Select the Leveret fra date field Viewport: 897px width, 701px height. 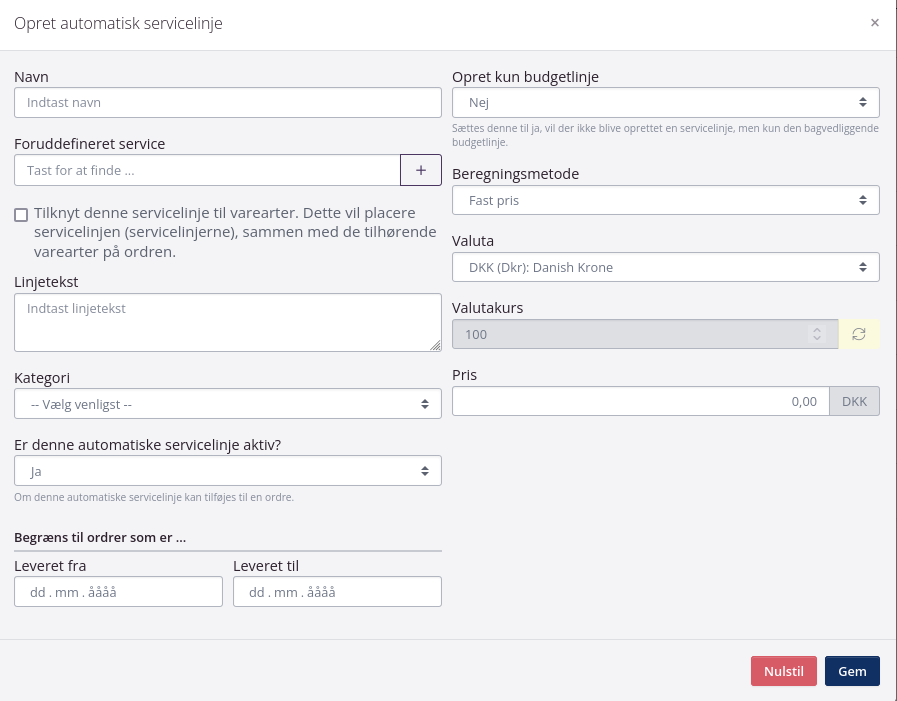tap(118, 592)
